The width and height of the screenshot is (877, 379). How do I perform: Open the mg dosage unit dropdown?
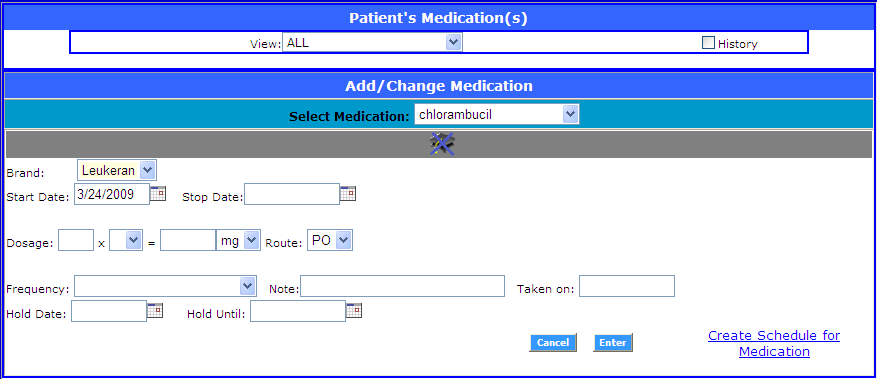[238, 240]
